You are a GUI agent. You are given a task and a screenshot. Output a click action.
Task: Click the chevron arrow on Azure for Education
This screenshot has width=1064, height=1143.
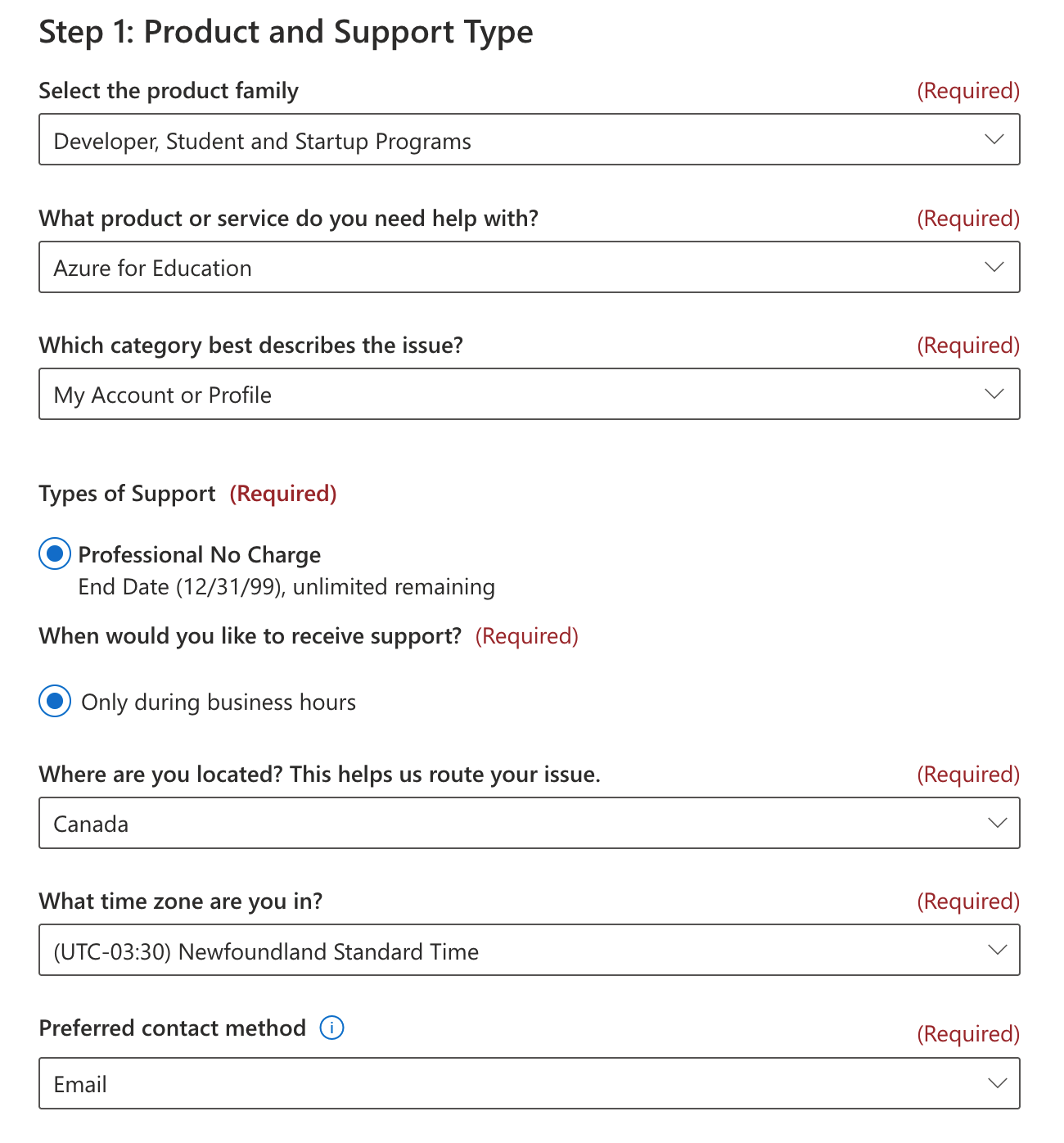click(x=994, y=267)
